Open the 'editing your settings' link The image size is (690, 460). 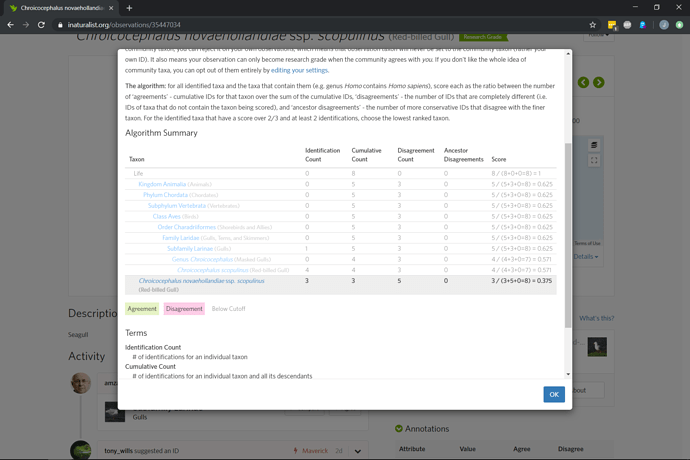click(x=299, y=70)
